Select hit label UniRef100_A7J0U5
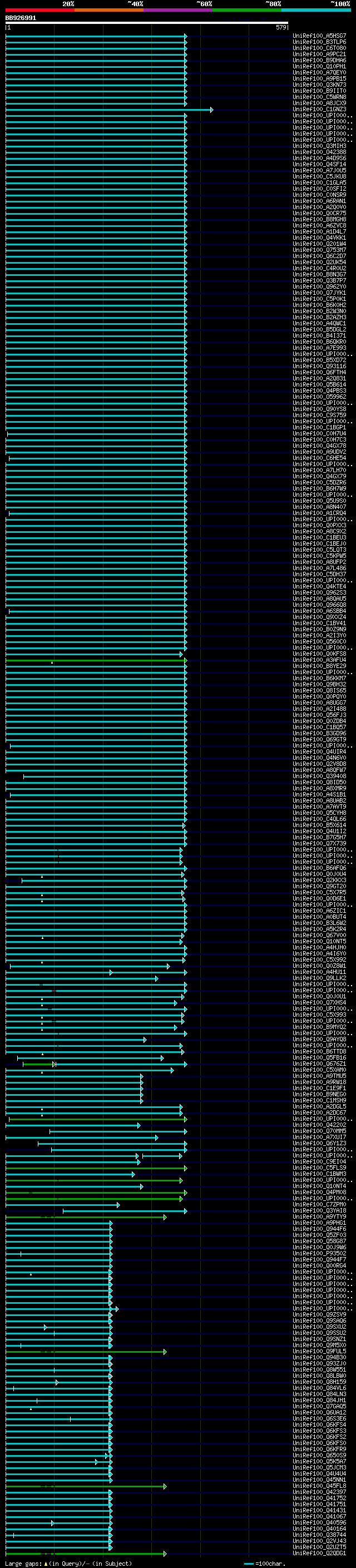The image size is (356, 1568). [319, 170]
